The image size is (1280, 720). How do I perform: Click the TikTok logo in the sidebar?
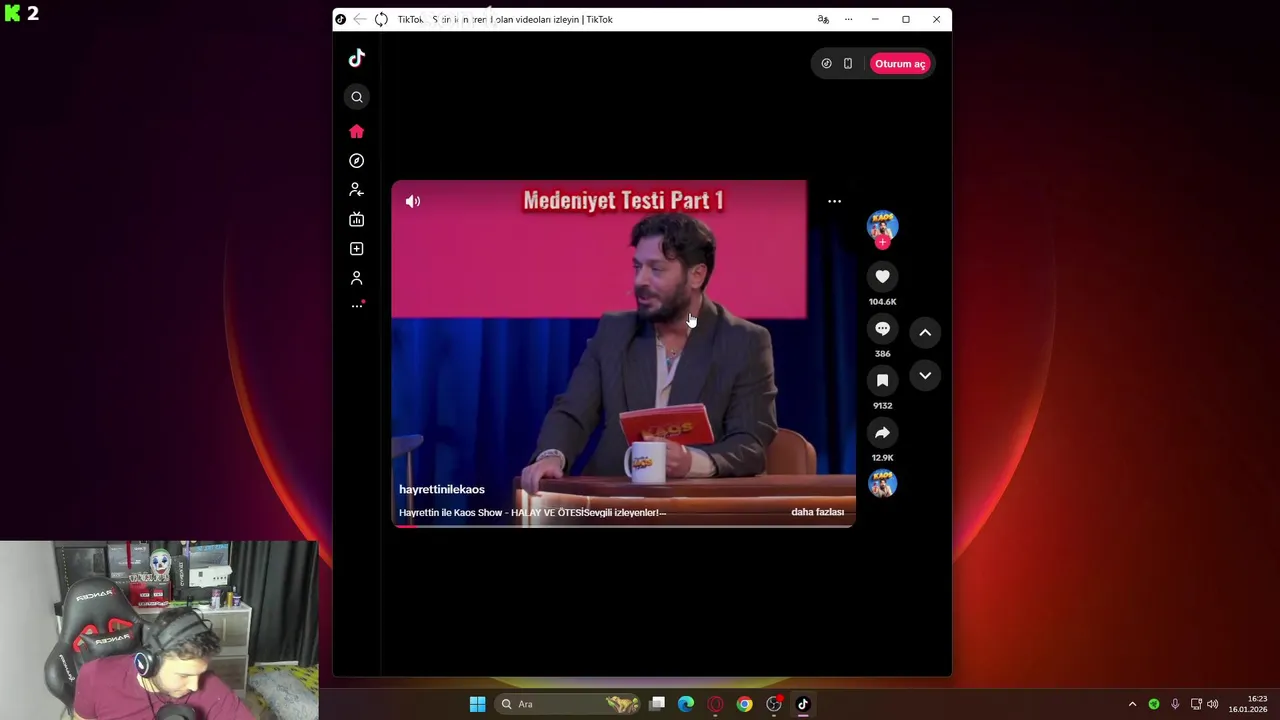pos(357,58)
